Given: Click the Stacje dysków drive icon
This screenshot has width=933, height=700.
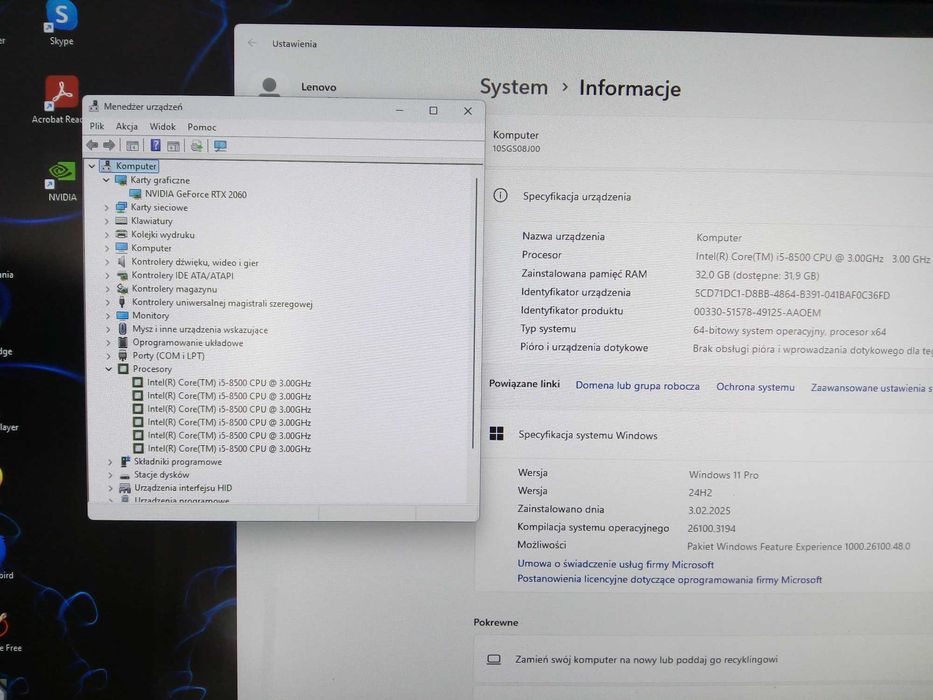Looking at the screenshot, I should (125, 475).
